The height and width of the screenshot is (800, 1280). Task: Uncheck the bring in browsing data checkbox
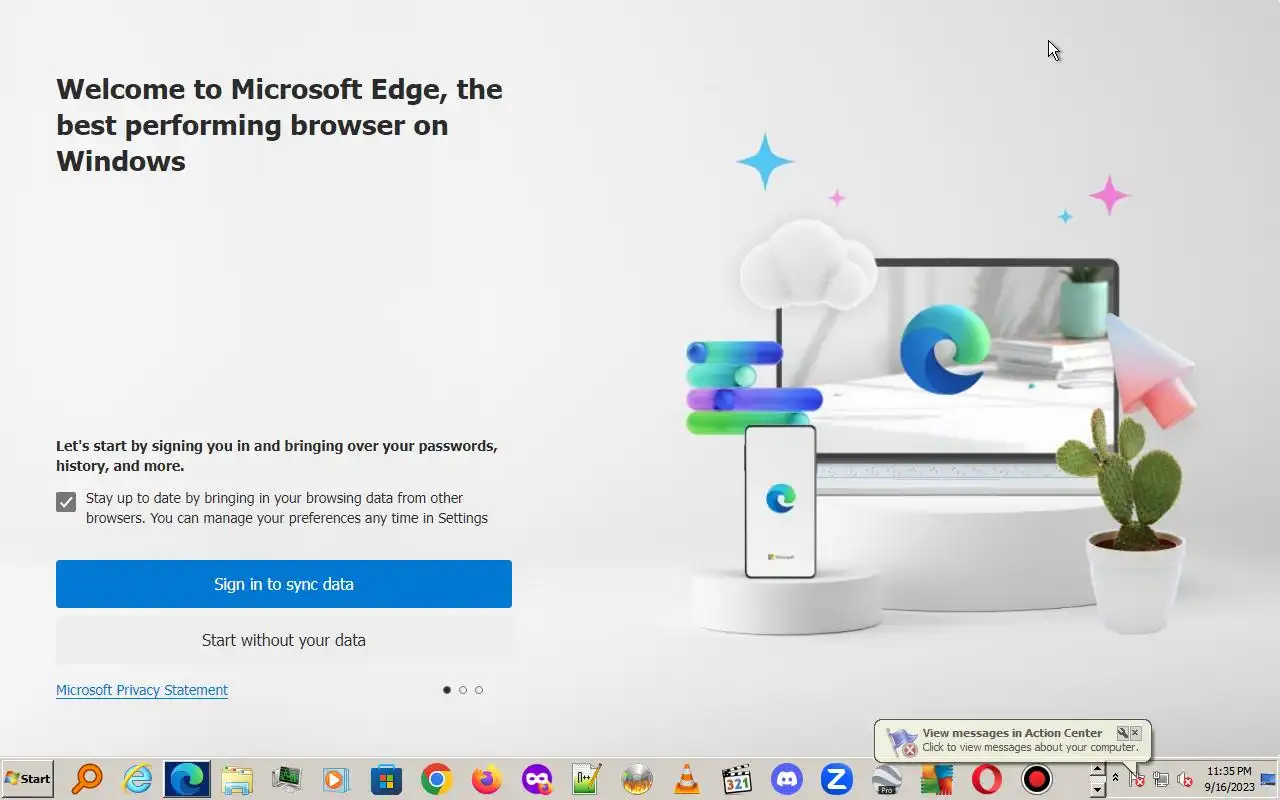[66, 502]
